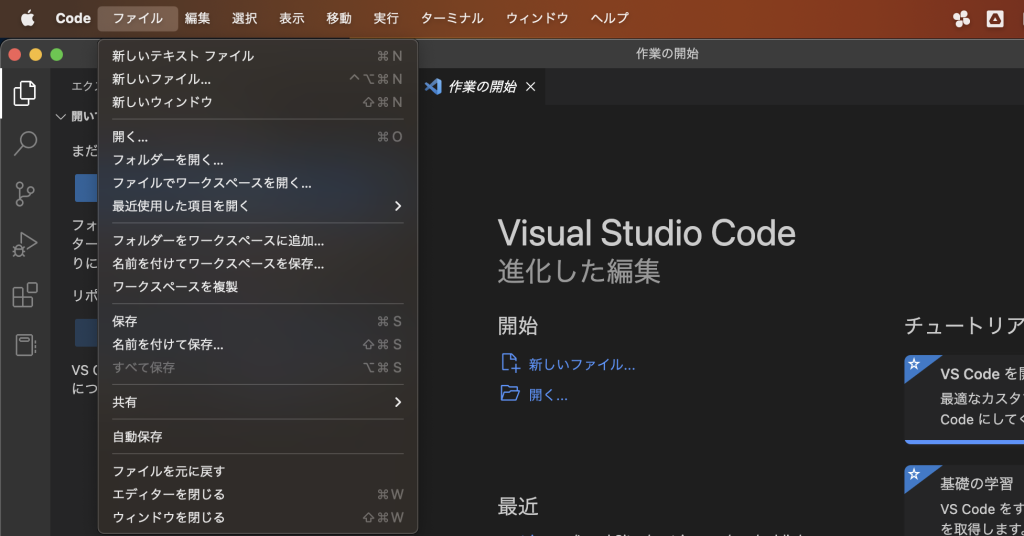The width and height of the screenshot is (1024, 536).
Task: Choose 名前を付けてワークスペースを保存... item
Action: point(257,264)
